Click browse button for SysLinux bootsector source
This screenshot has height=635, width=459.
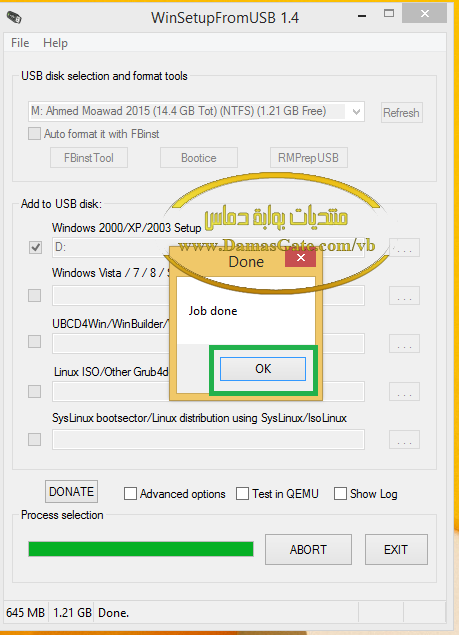click(404, 439)
